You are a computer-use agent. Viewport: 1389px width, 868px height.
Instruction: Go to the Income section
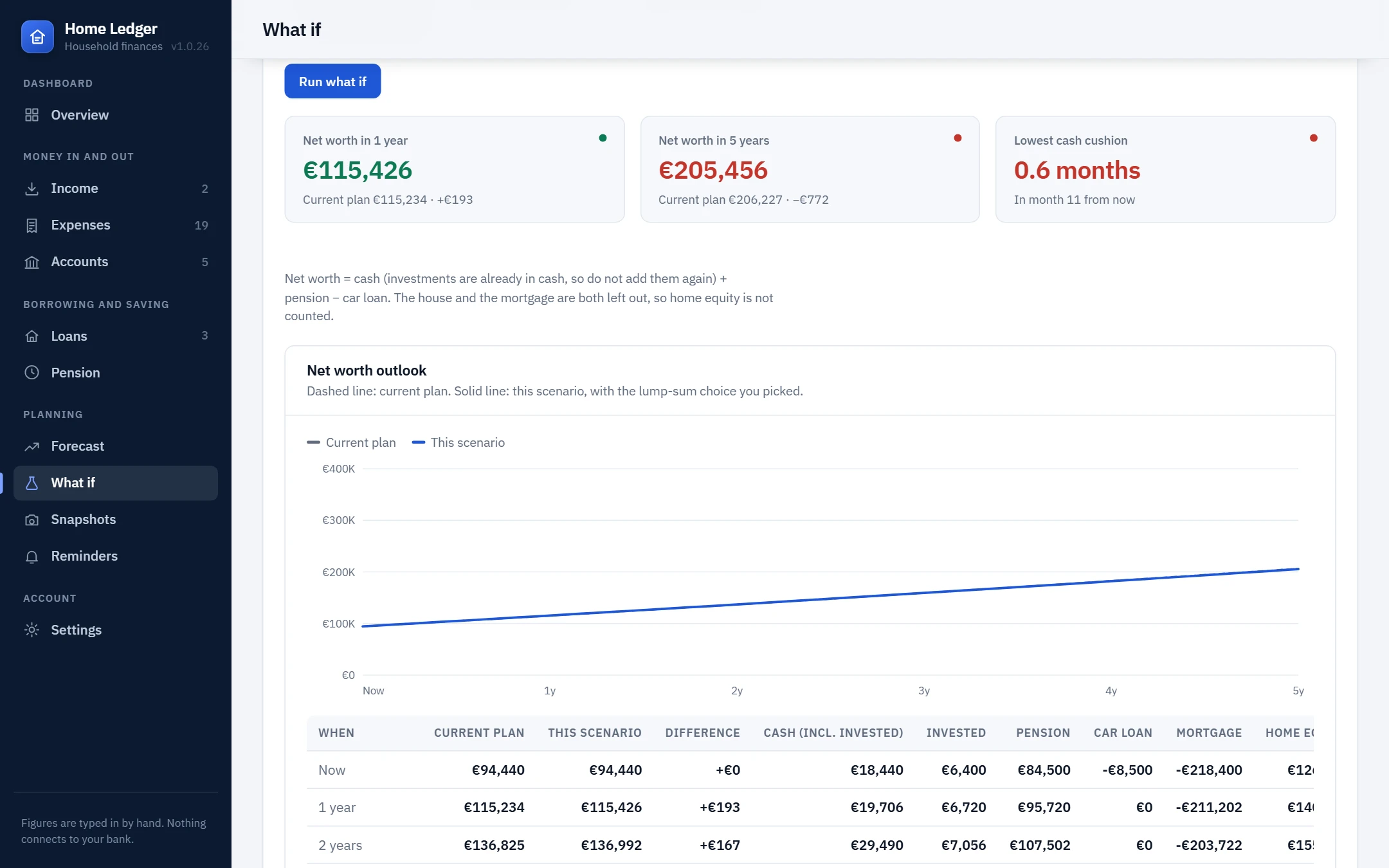[116, 188]
